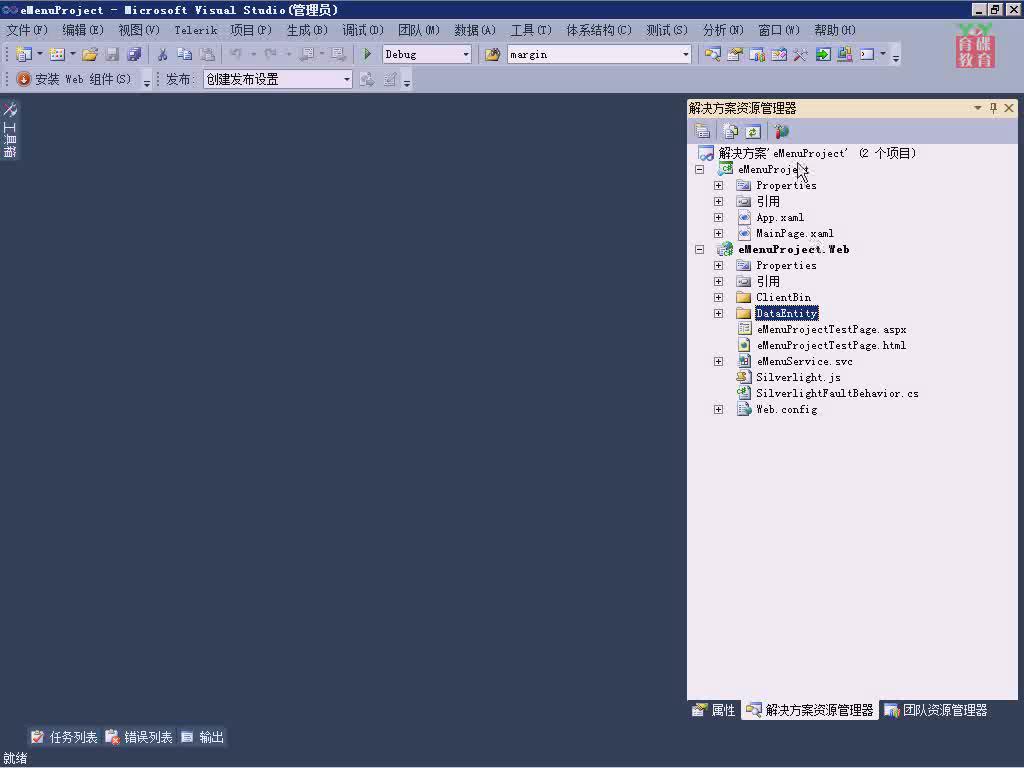Click the Copy icon in toolbar

[185, 54]
